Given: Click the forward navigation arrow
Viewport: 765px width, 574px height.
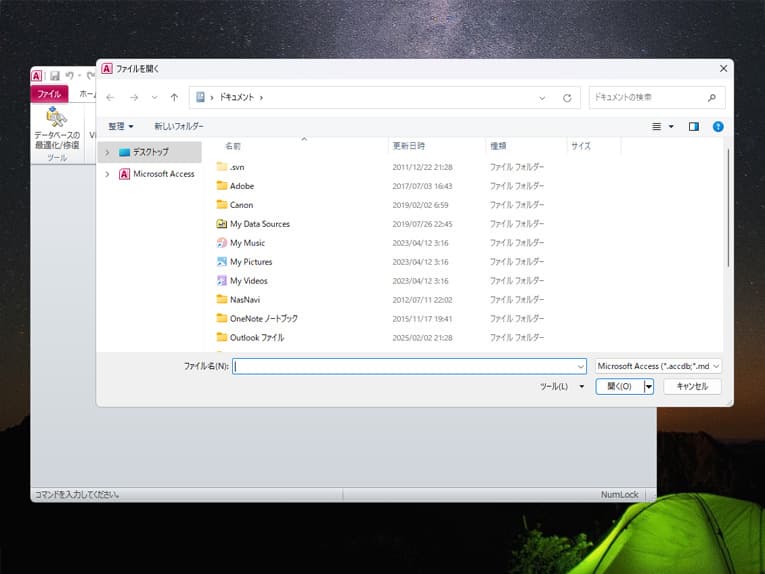Looking at the screenshot, I should click(133, 98).
